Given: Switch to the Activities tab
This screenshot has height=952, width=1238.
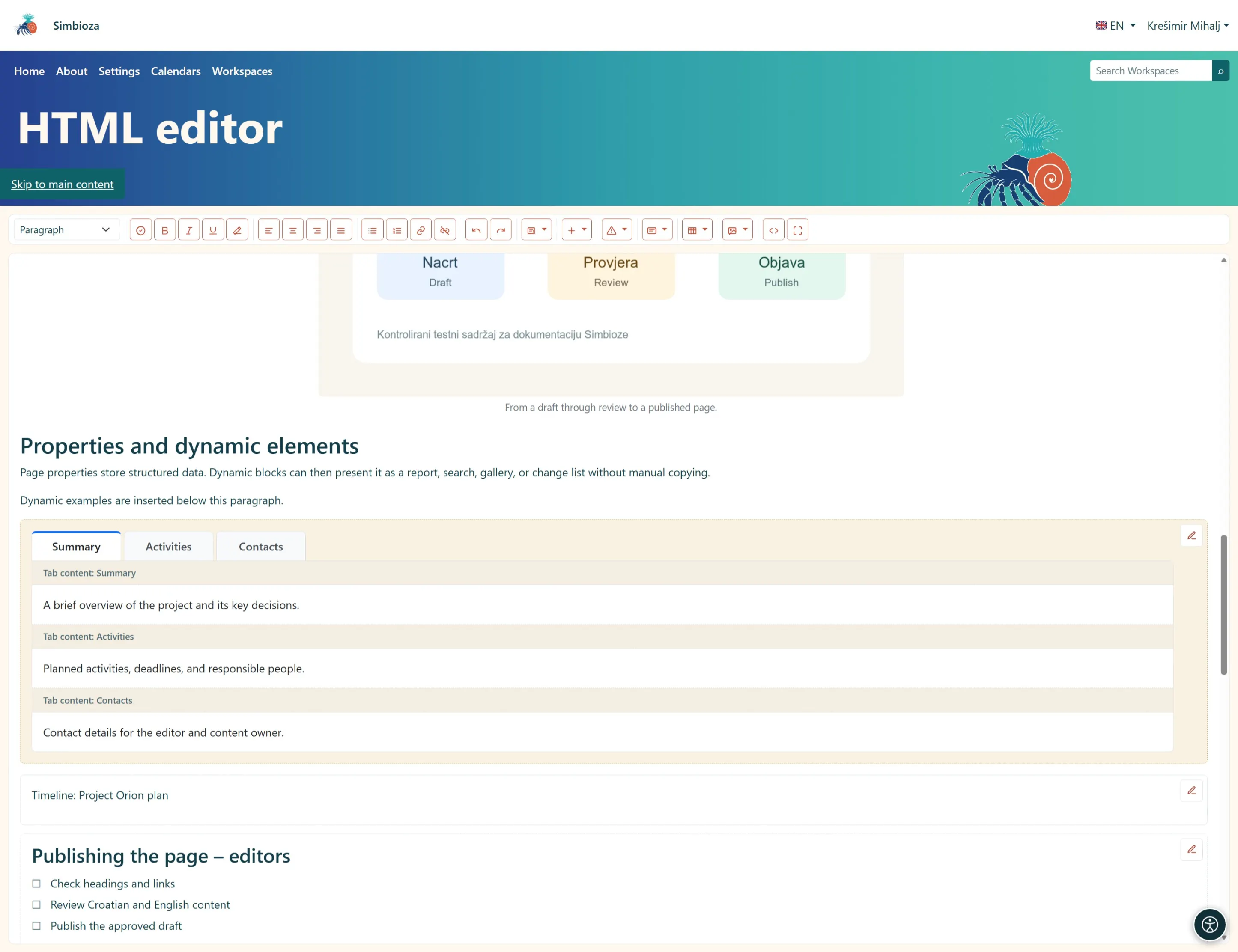Looking at the screenshot, I should point(168,547).
